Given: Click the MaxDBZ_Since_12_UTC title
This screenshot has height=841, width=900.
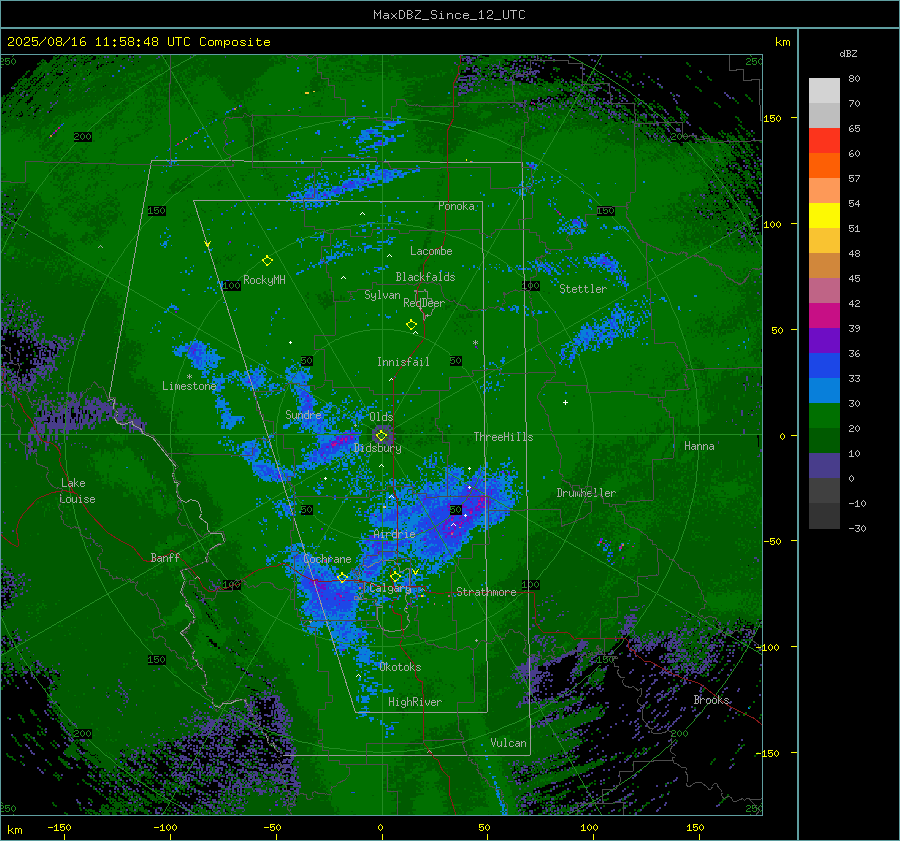Looking at the screenshot, I should (449, 15).
